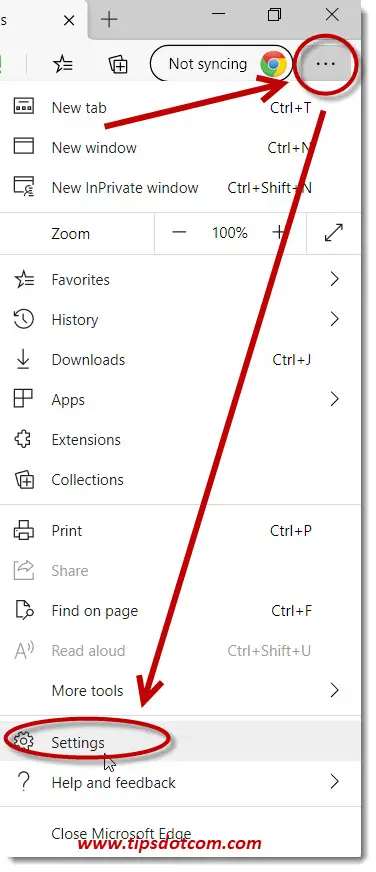Click the Chrome profile avatar icon
Viewport: 376px width, 872px height.
(x=274, y=65)
